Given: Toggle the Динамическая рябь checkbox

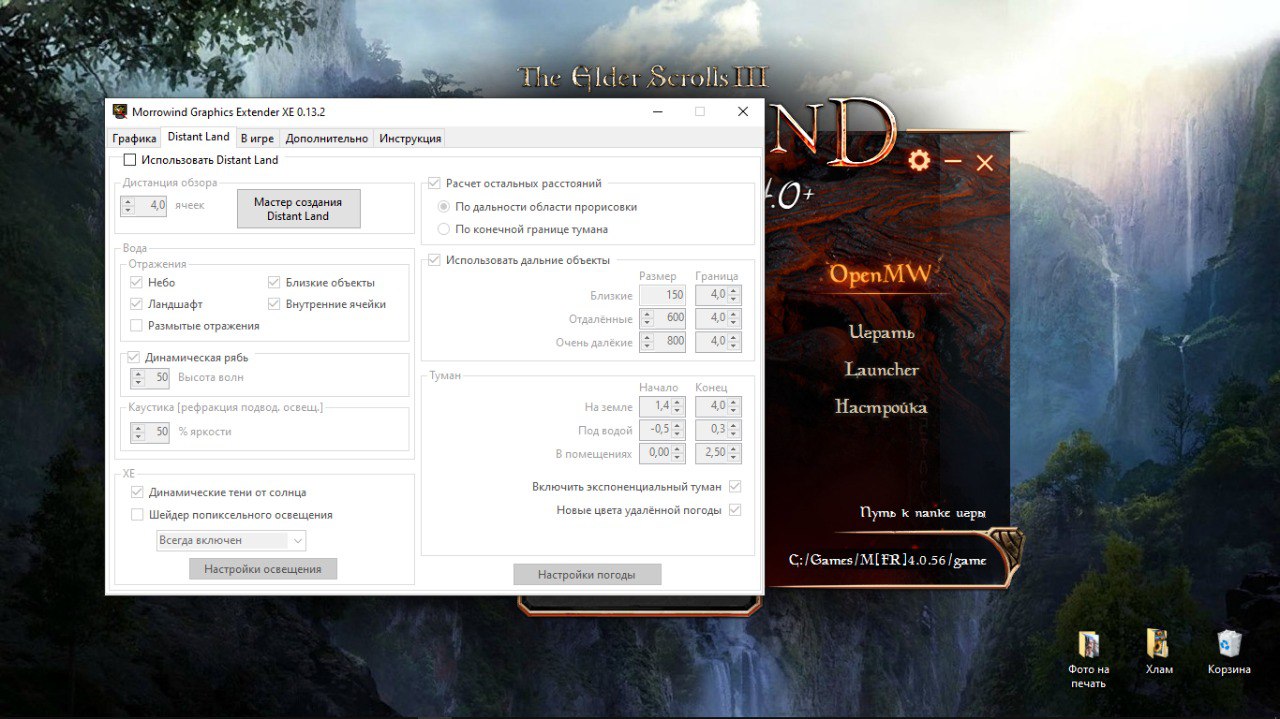Looking at the screenshot, I should [x=134, y=357].
